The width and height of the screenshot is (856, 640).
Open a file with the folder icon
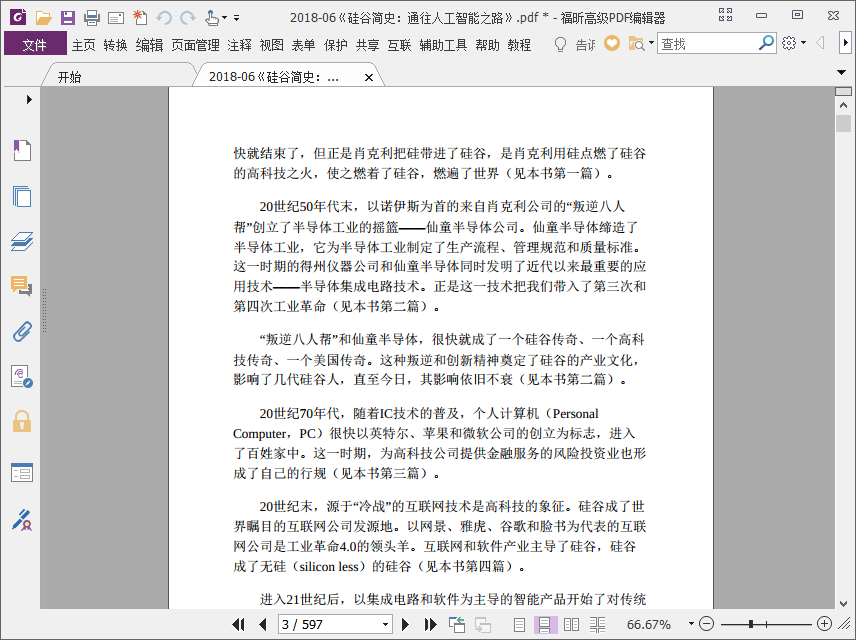point(43,17)
